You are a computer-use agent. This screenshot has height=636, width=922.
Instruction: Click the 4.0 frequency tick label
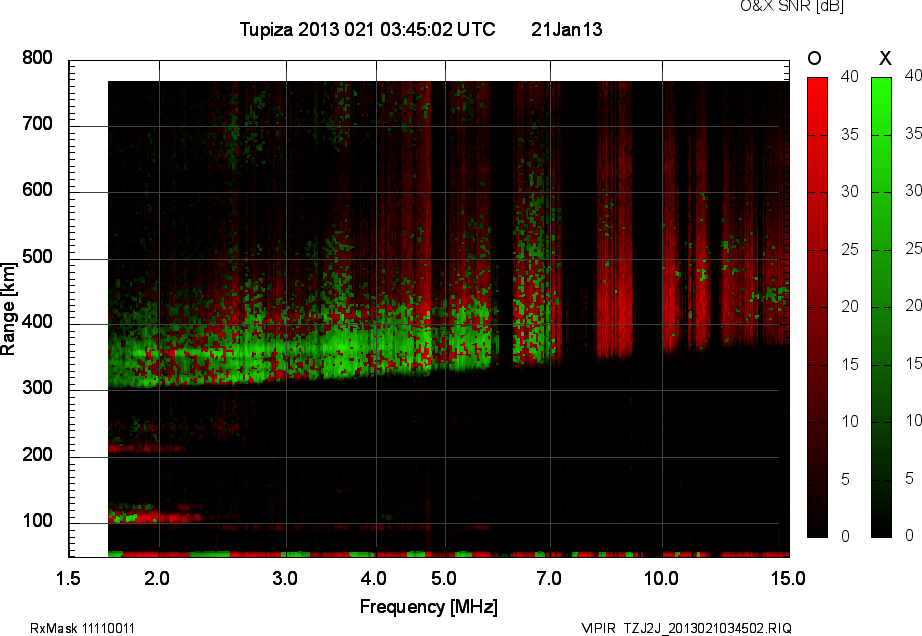(x=374, y=578)
